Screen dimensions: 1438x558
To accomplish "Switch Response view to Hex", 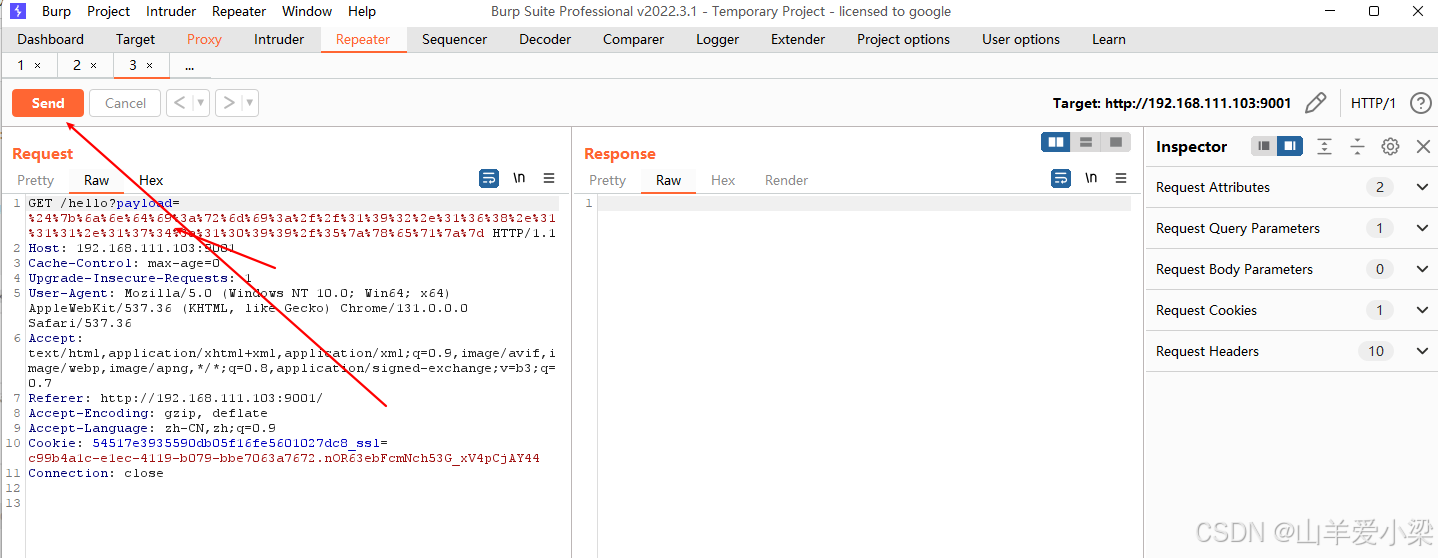I will [723, 180].
